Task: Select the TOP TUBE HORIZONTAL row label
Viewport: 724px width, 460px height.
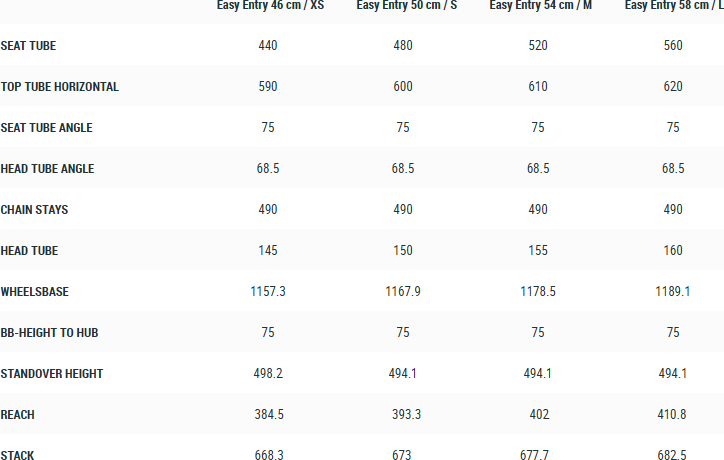Action: point(60,87)
